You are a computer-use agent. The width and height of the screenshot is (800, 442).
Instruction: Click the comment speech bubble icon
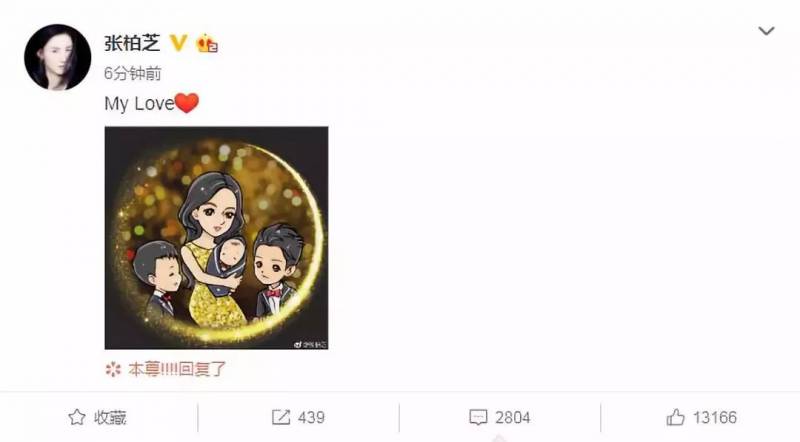[478, 418]
